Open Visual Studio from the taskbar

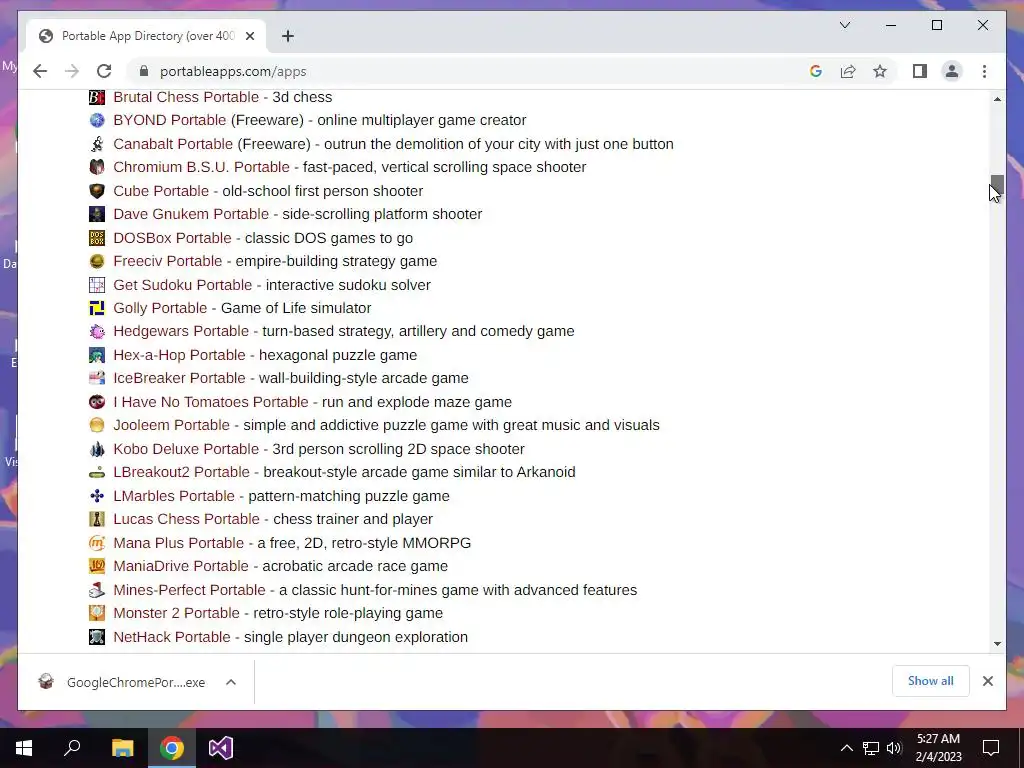coord(221,748)
